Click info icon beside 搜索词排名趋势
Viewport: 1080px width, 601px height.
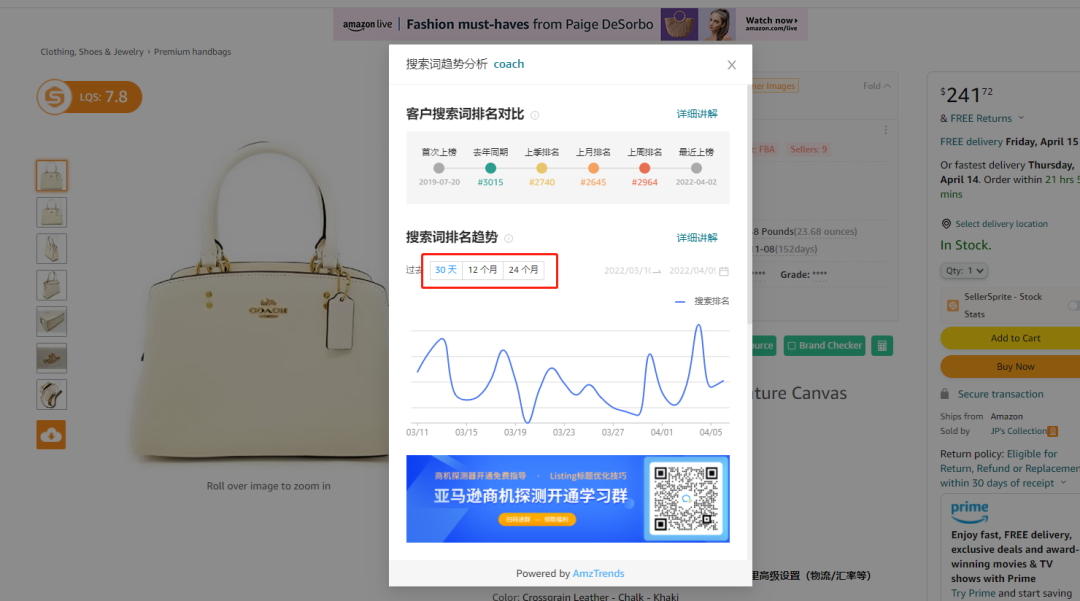(x=508, y=238)
